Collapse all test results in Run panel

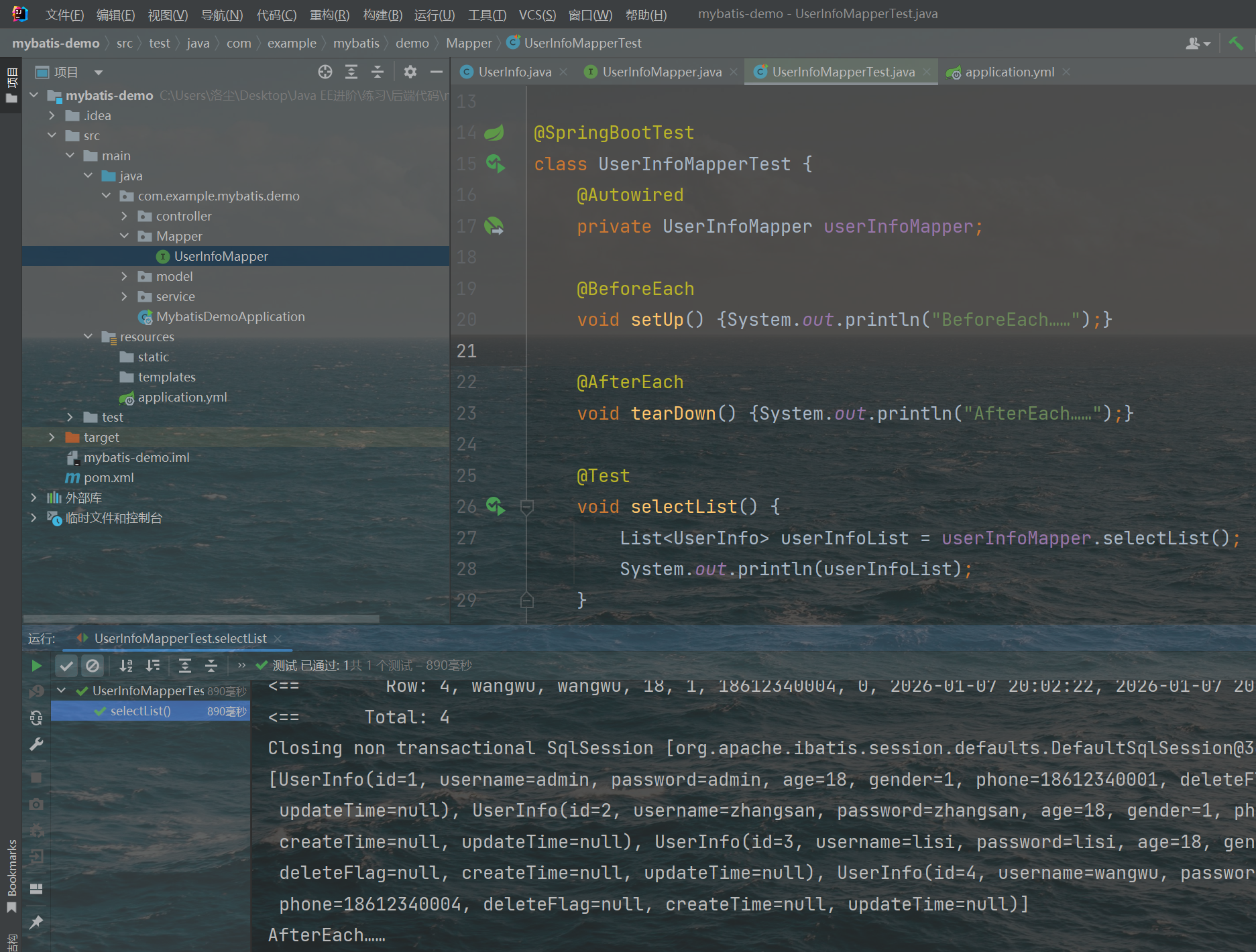[x=211, y=666]
